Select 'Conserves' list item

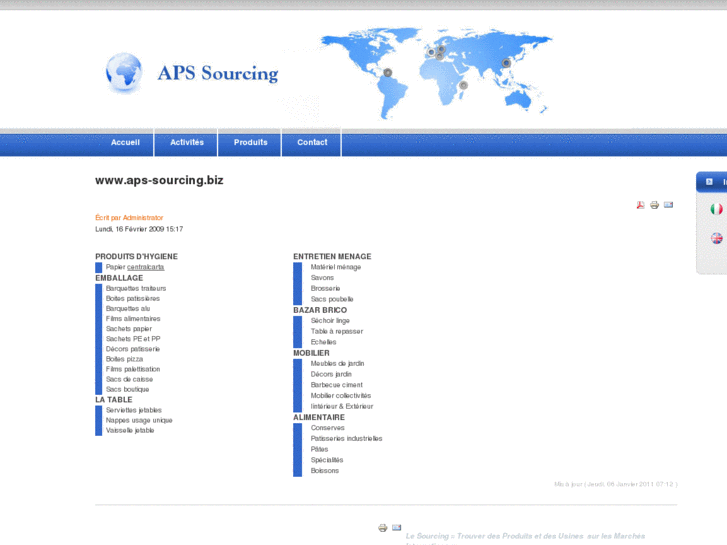point(327,428)
